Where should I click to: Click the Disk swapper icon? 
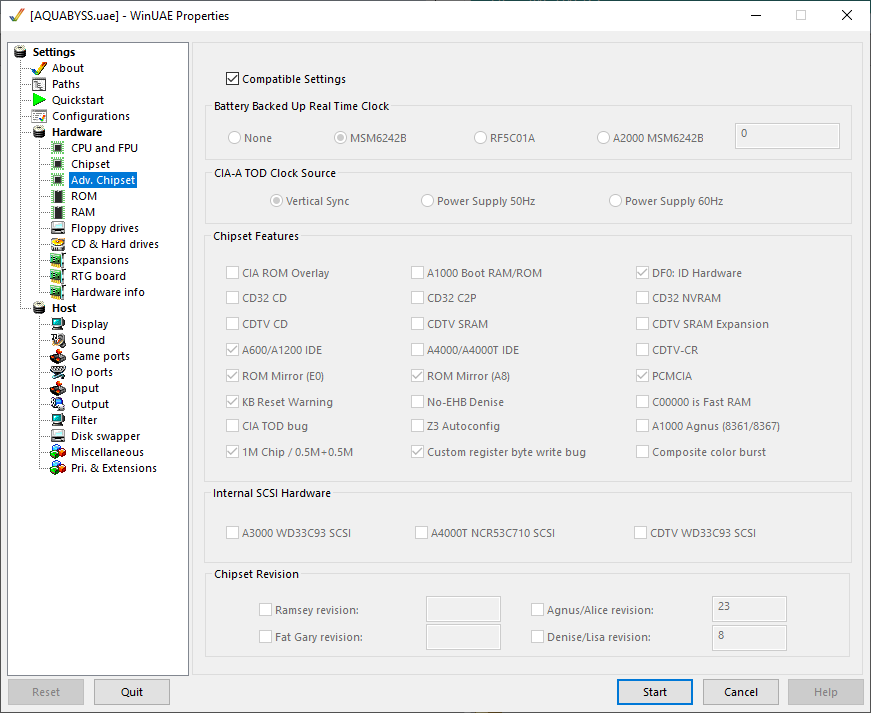(x=58, y=436)
